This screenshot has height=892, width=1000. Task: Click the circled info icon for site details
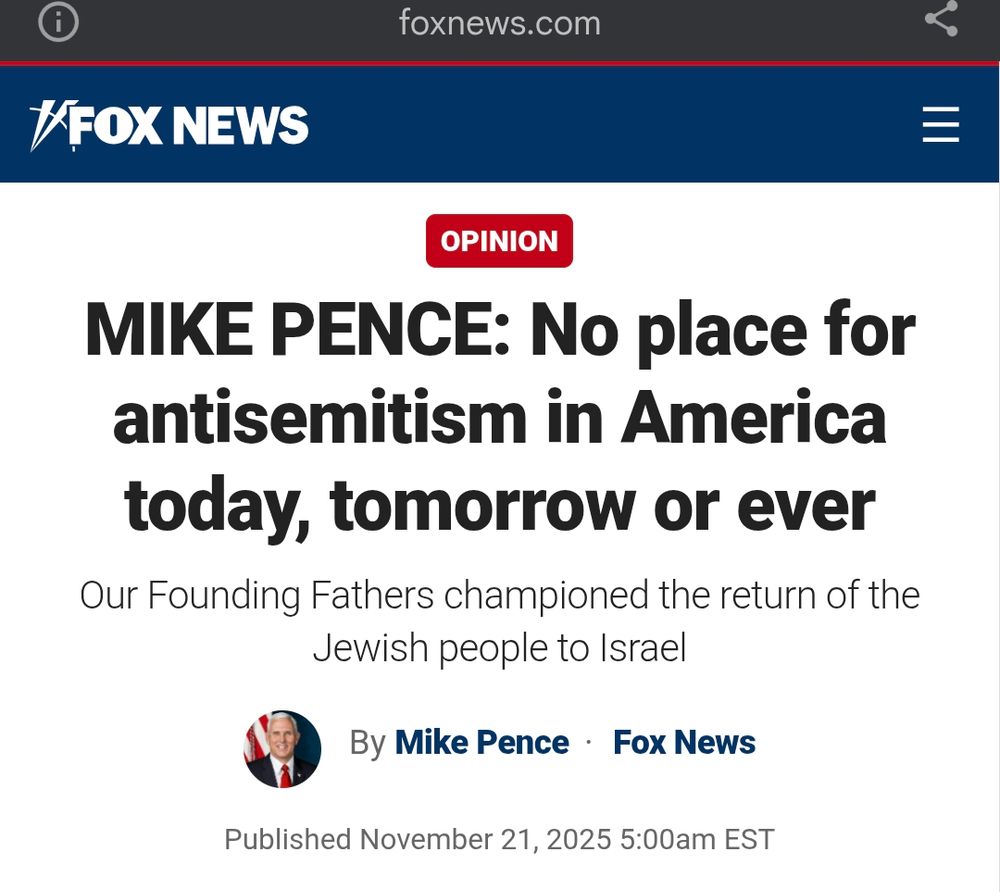point(57,22)
